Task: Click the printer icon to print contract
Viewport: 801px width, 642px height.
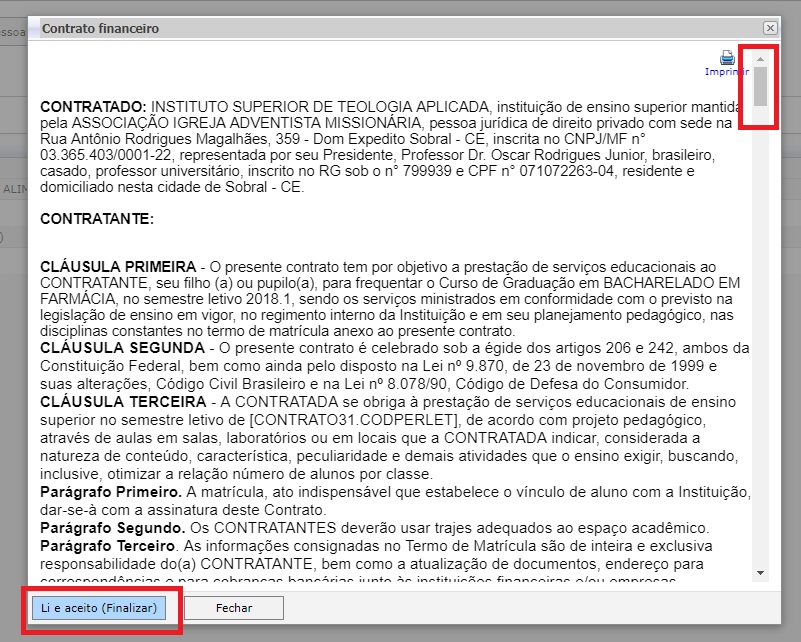Action: (727, 58)
